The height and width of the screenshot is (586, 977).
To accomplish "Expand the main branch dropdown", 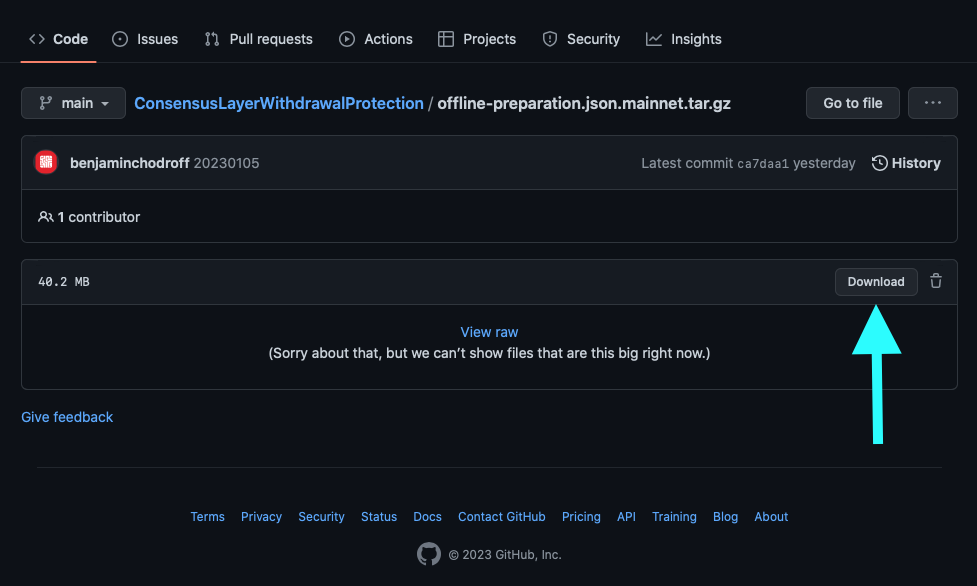I will point(74,103).
